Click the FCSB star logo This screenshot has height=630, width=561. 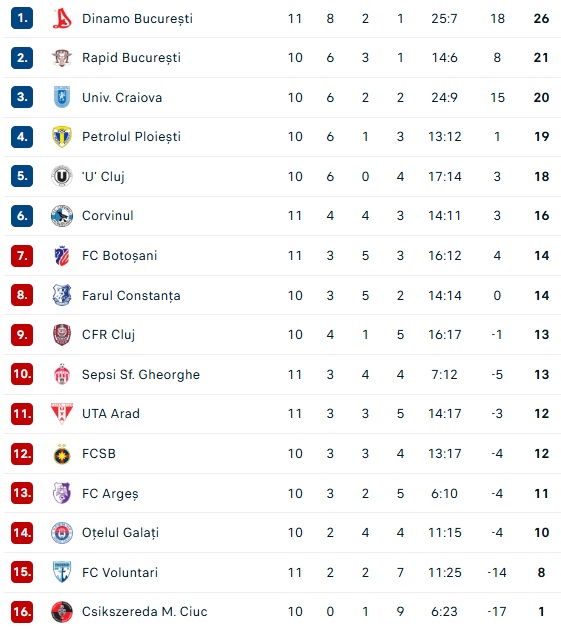[62, 454]
